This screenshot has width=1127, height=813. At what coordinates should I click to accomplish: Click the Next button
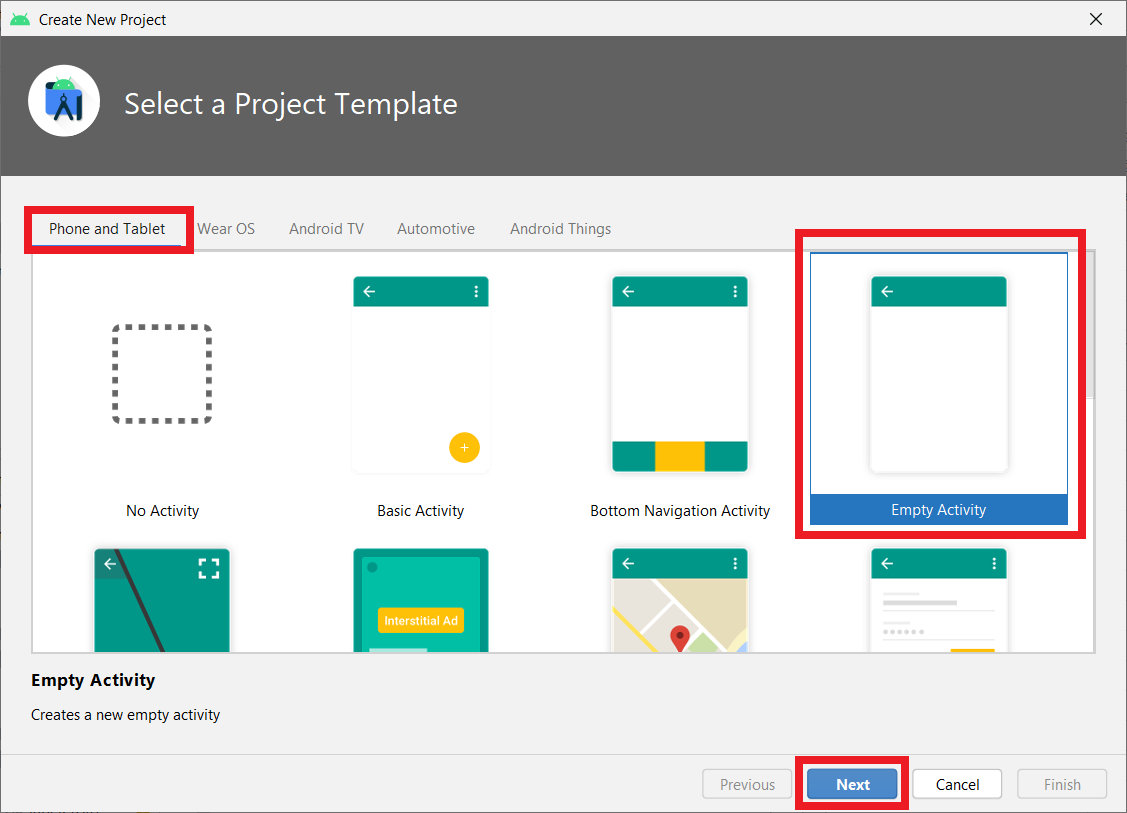852,784
